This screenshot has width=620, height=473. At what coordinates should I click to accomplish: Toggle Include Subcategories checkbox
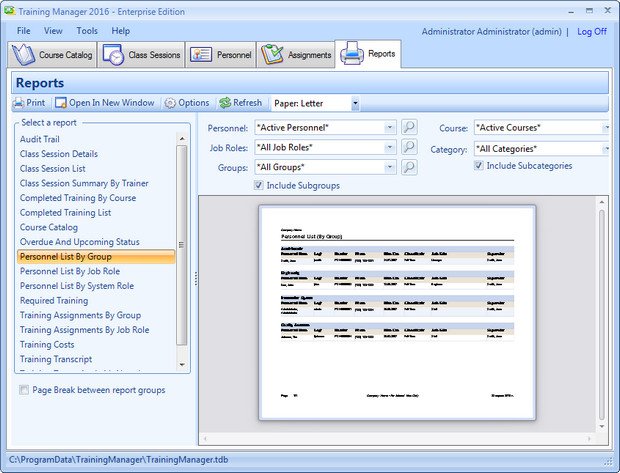[x=478, y=165]
